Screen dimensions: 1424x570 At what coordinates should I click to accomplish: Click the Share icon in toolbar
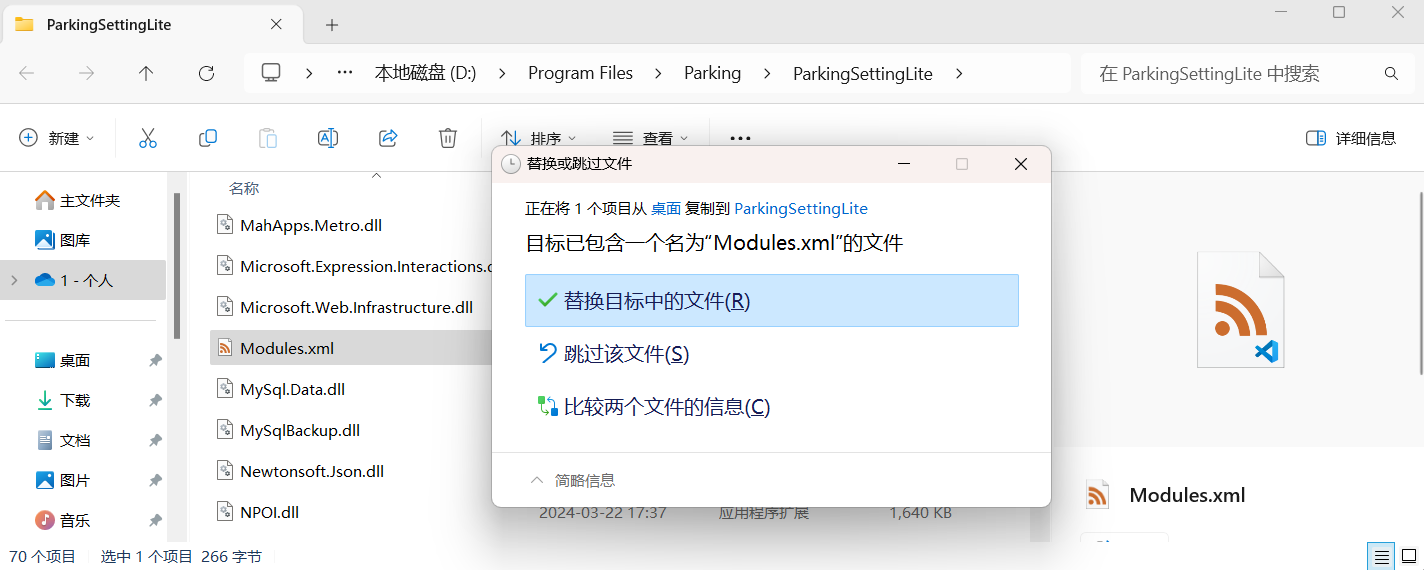click(388, 138)
